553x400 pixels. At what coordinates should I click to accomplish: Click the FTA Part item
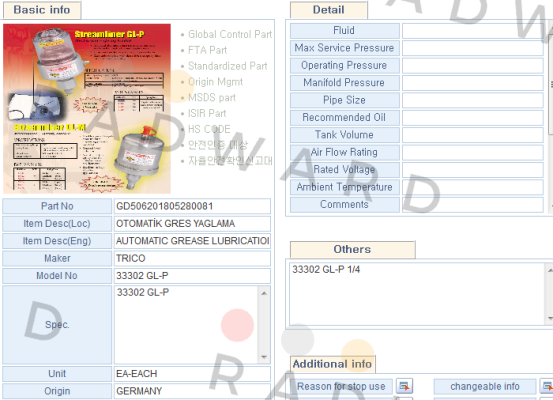(207, 50)
